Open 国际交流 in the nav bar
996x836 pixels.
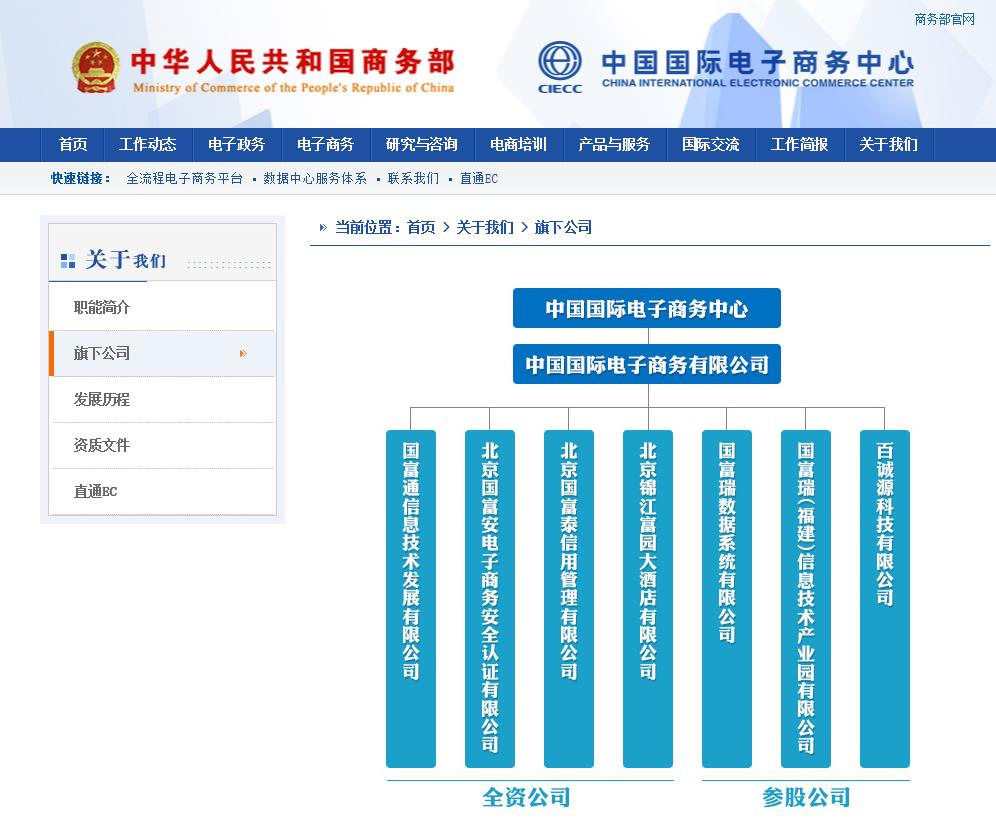click(711, 145)
